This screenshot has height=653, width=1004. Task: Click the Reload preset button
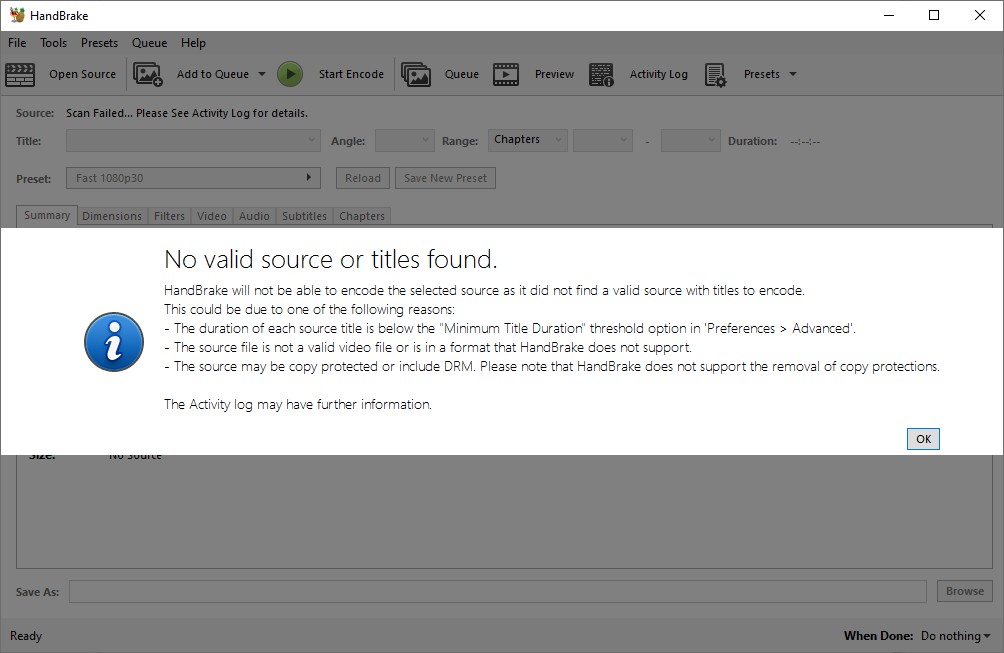click(362, 178)
